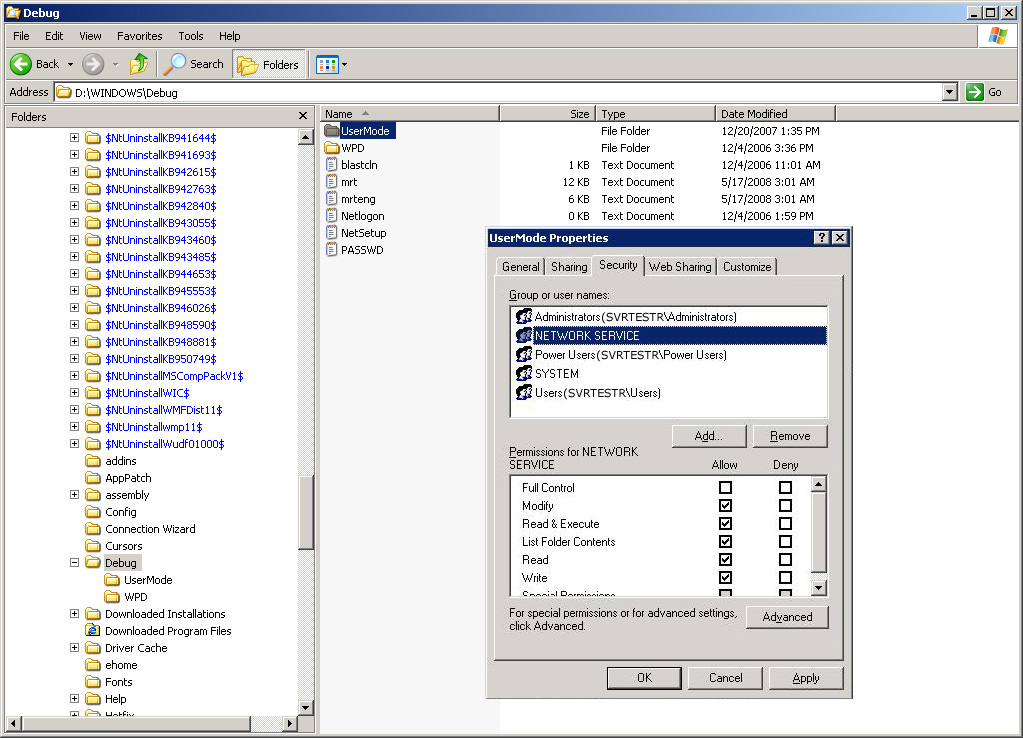
Task: Toggle Allow checkbox for Write
Action: (725, 577)
